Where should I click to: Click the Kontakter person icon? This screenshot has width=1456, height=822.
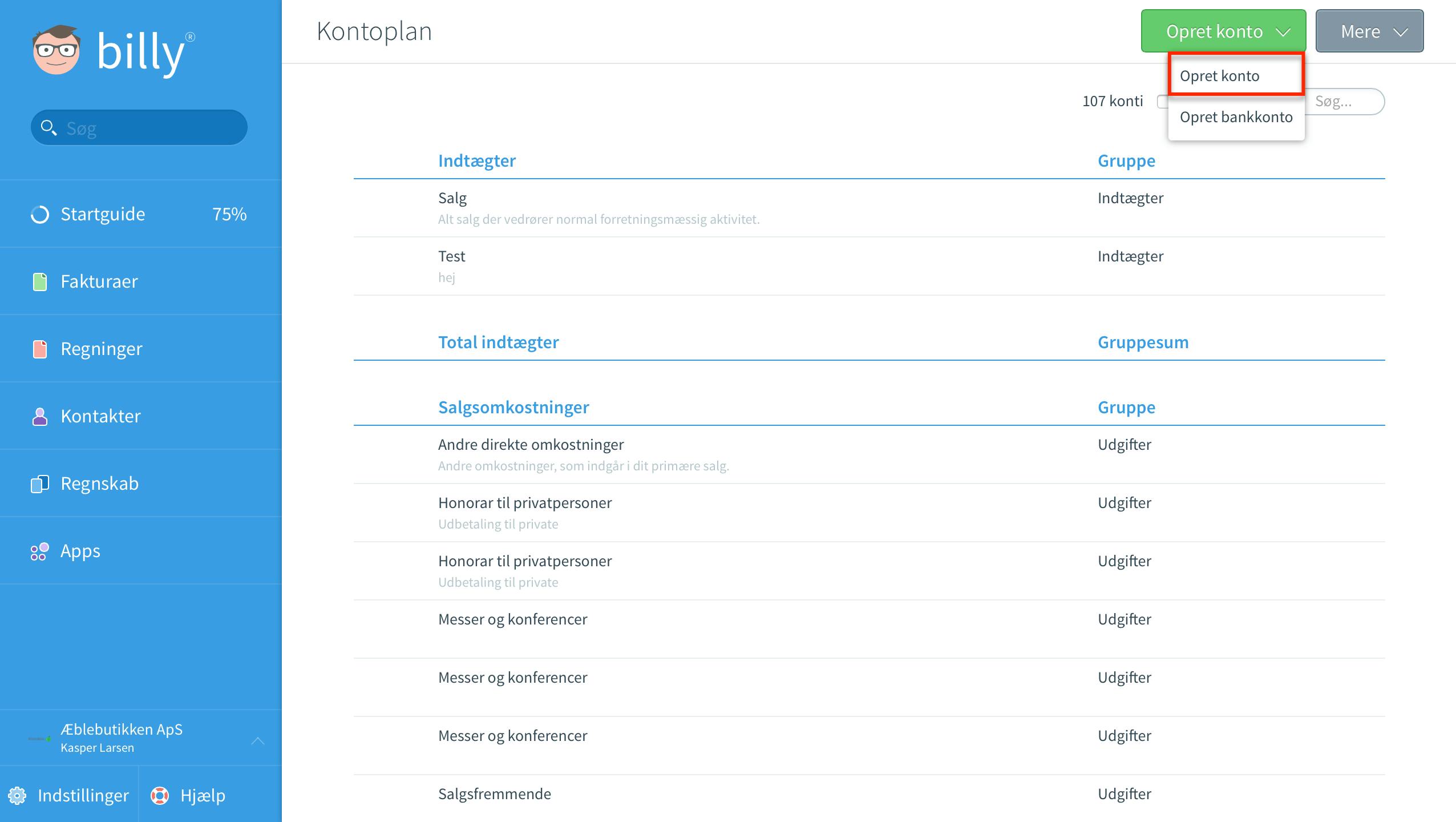click(40, 417)
